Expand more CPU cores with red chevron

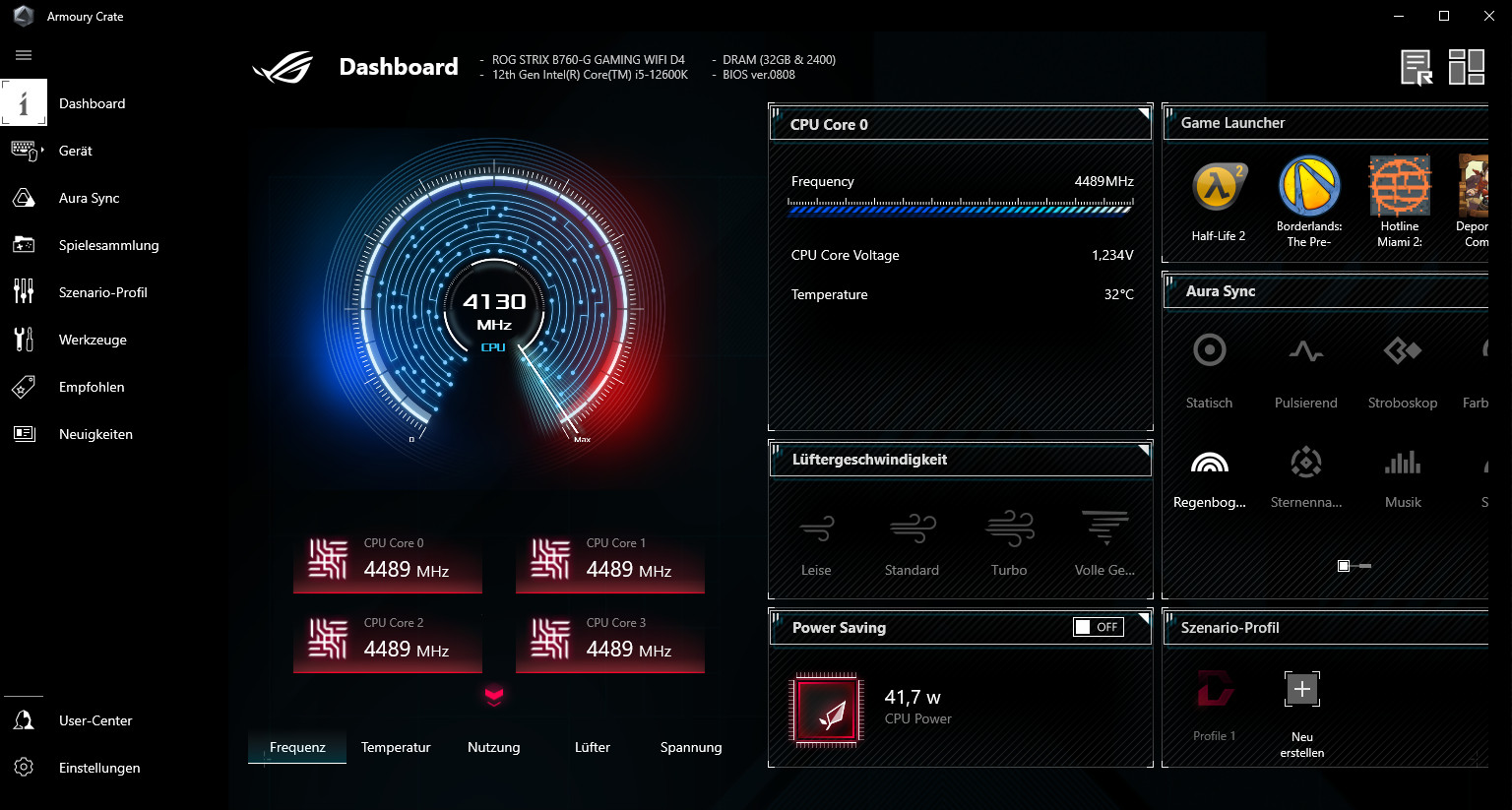(x=494, y=696)
